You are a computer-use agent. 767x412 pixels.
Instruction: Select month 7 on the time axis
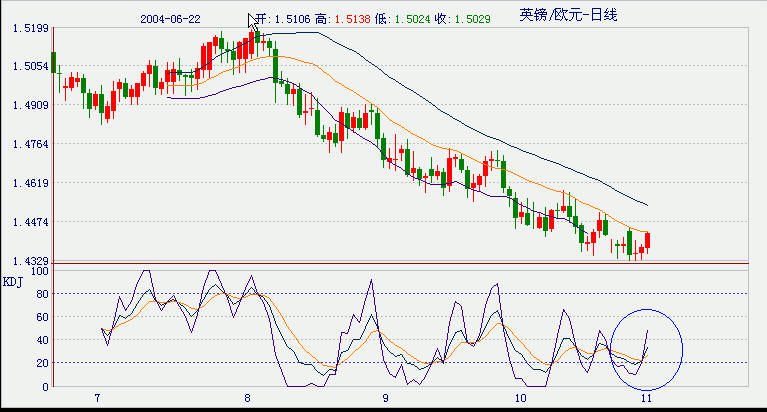tap(97, 397)
